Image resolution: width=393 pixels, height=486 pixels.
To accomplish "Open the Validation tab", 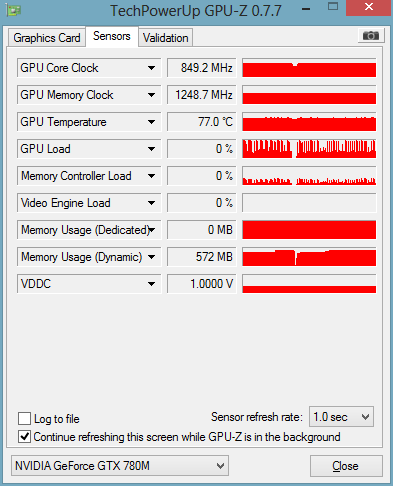I will click(x=165, y=38).
